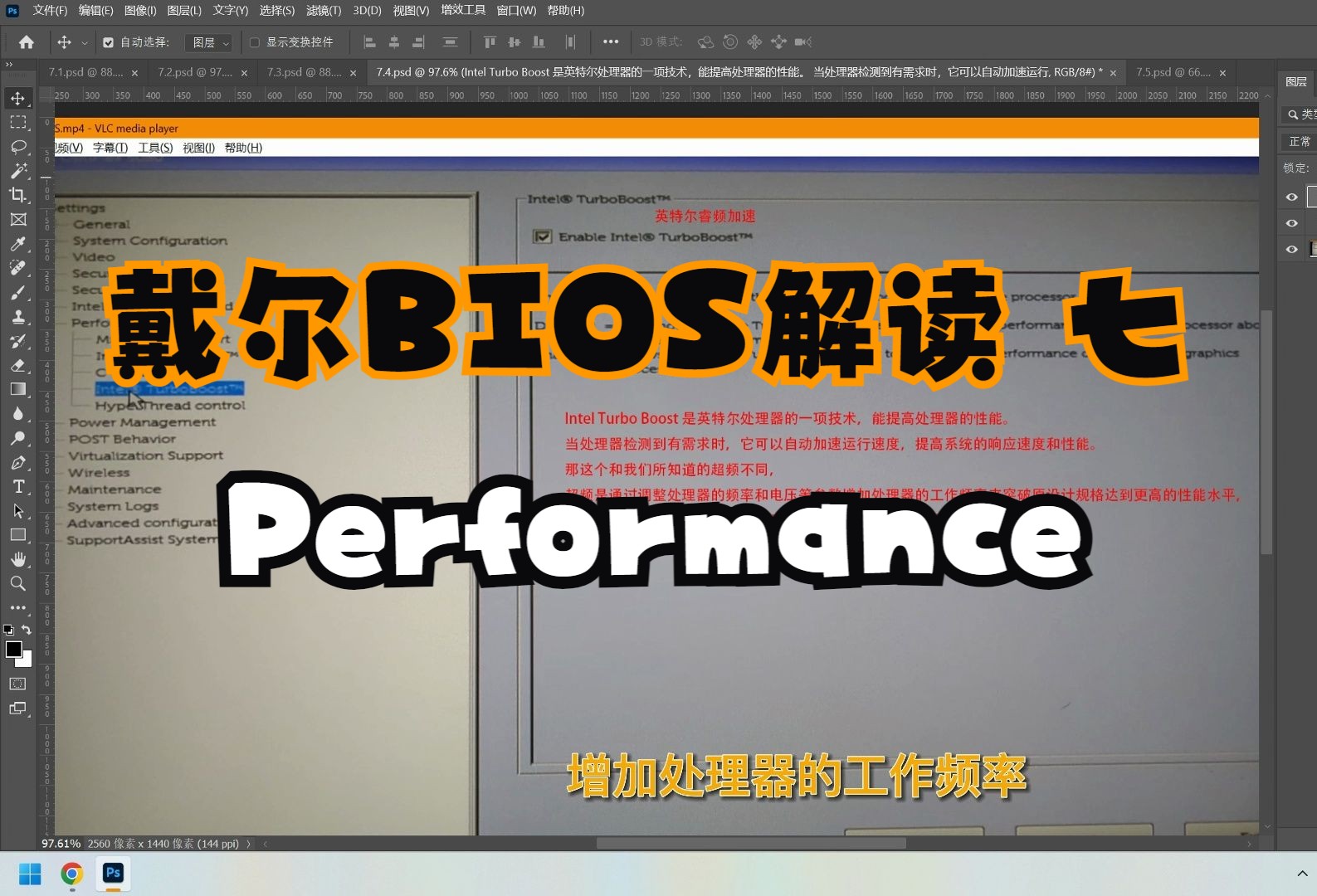The height and width of the screenshot is (896, 1317).
Task: Open the 图层(L) menu
Action: click(x=184, y=10)
